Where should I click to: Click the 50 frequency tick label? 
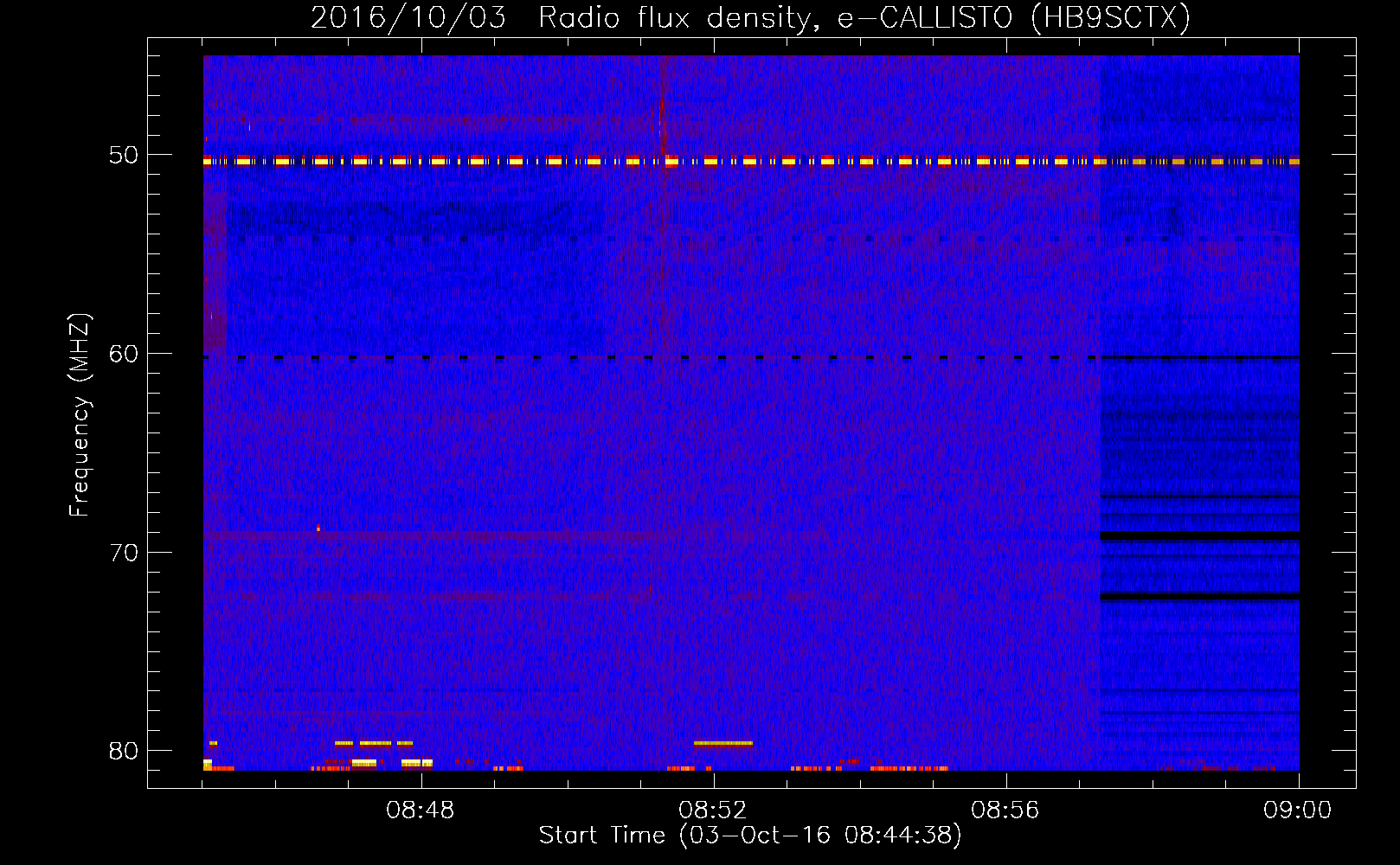[124, 156]
